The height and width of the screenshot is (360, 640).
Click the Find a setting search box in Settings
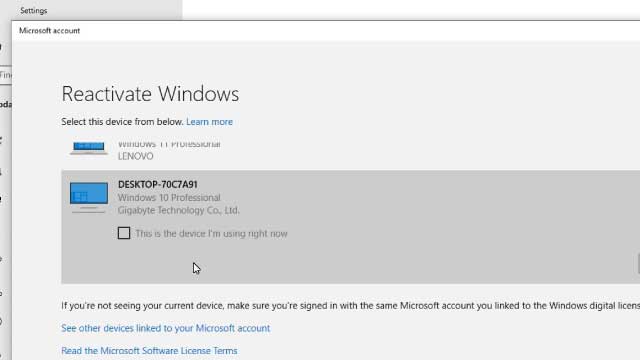point(5,75)
